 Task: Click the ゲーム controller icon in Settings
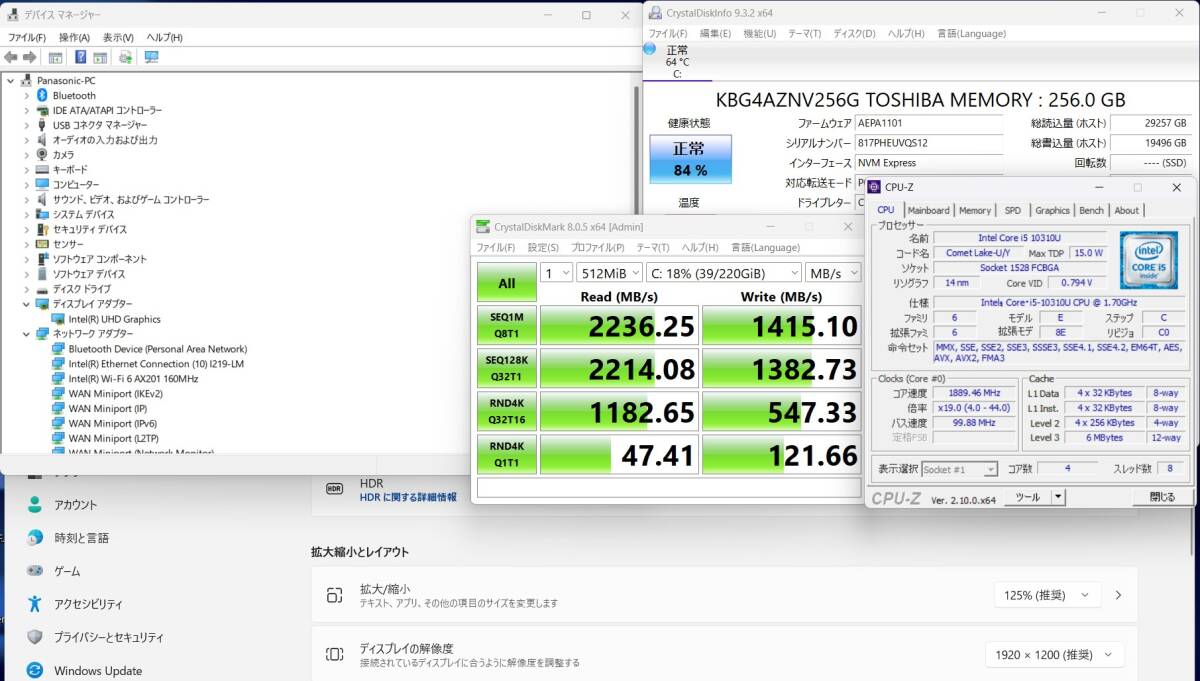tap(35, 571)
